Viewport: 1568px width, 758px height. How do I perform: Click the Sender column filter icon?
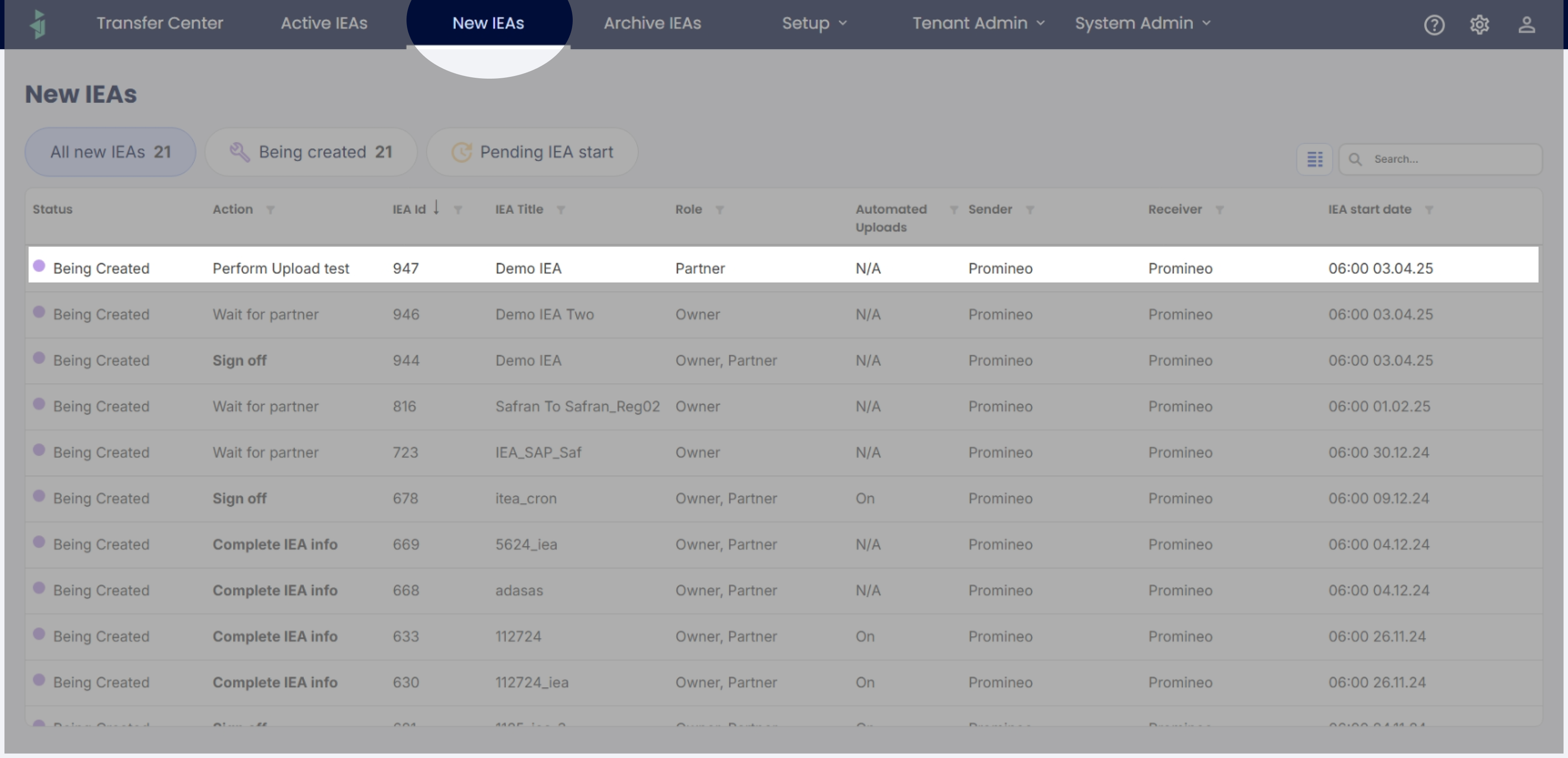1029,210
